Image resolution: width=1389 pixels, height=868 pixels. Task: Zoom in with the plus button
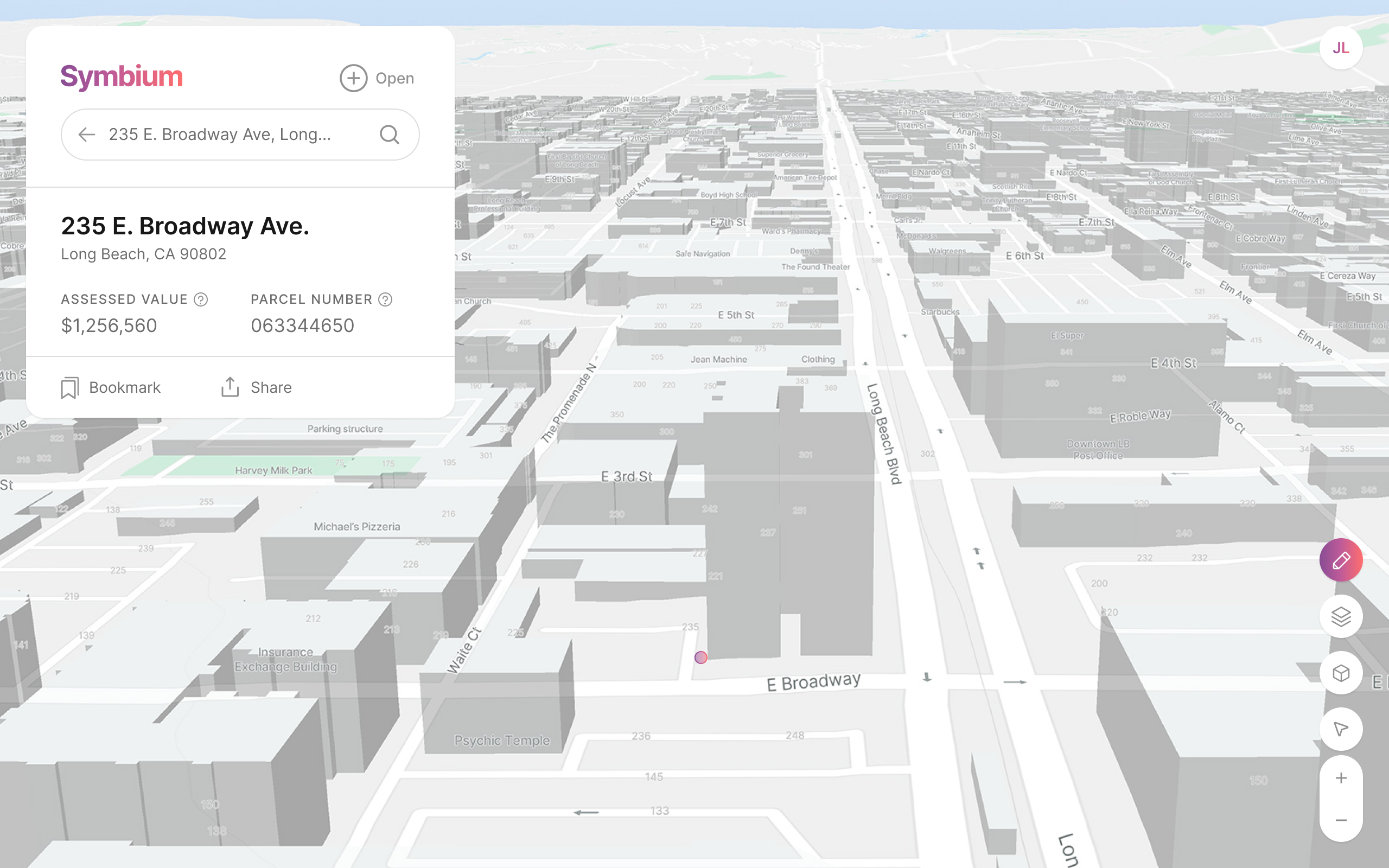[x=1340, y=778]
